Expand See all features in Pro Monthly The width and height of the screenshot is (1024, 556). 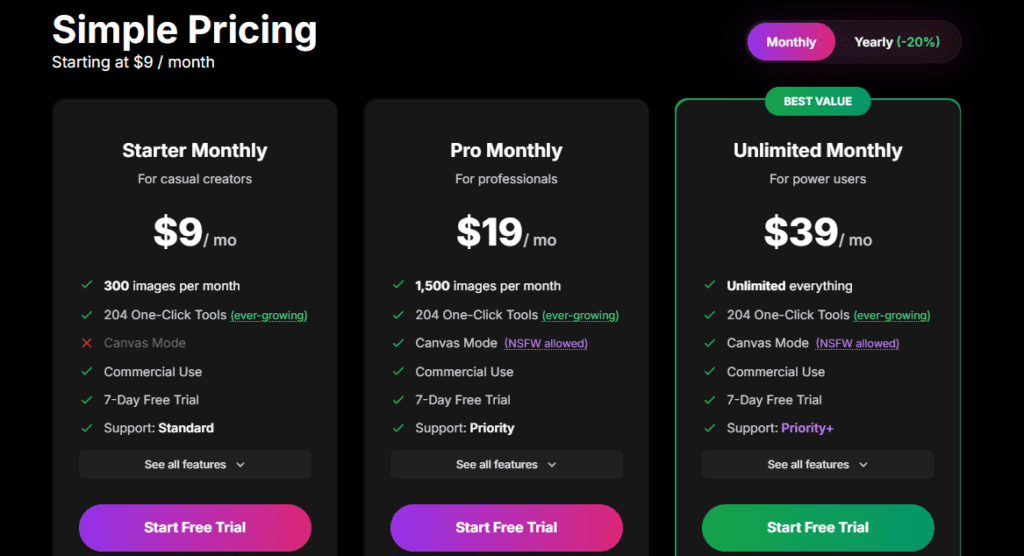[506, 464]
